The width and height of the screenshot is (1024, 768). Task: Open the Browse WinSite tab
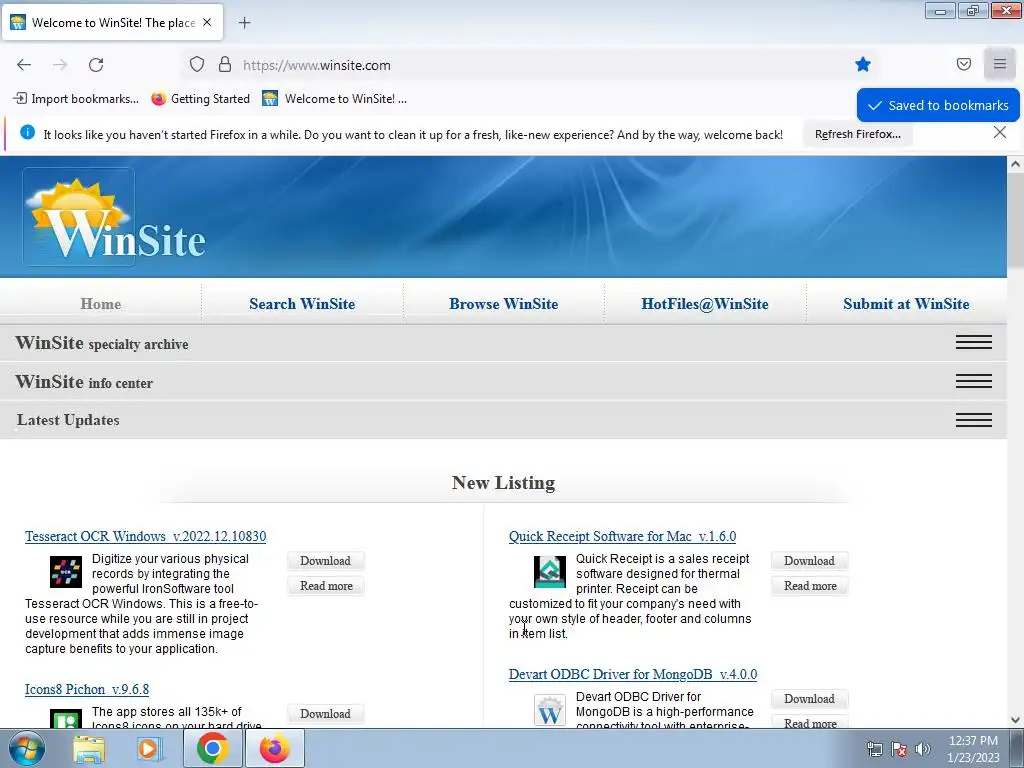(504, 304)
